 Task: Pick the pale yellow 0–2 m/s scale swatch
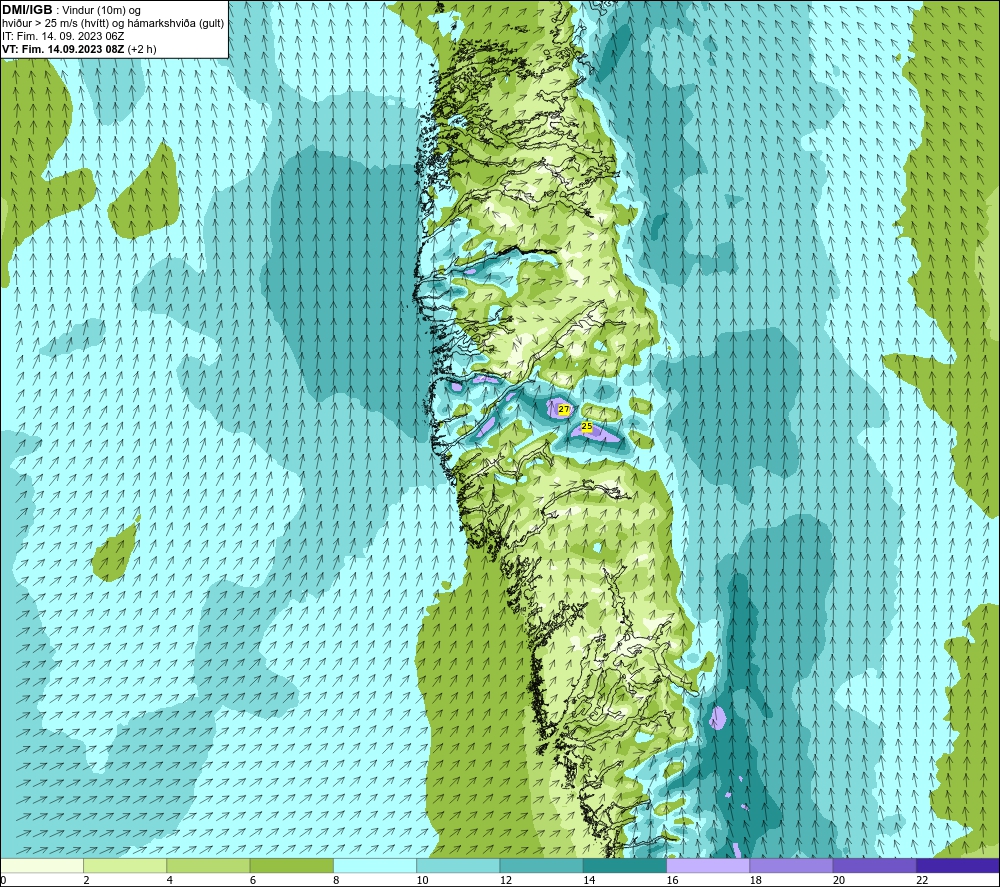(x=41, y=866)
